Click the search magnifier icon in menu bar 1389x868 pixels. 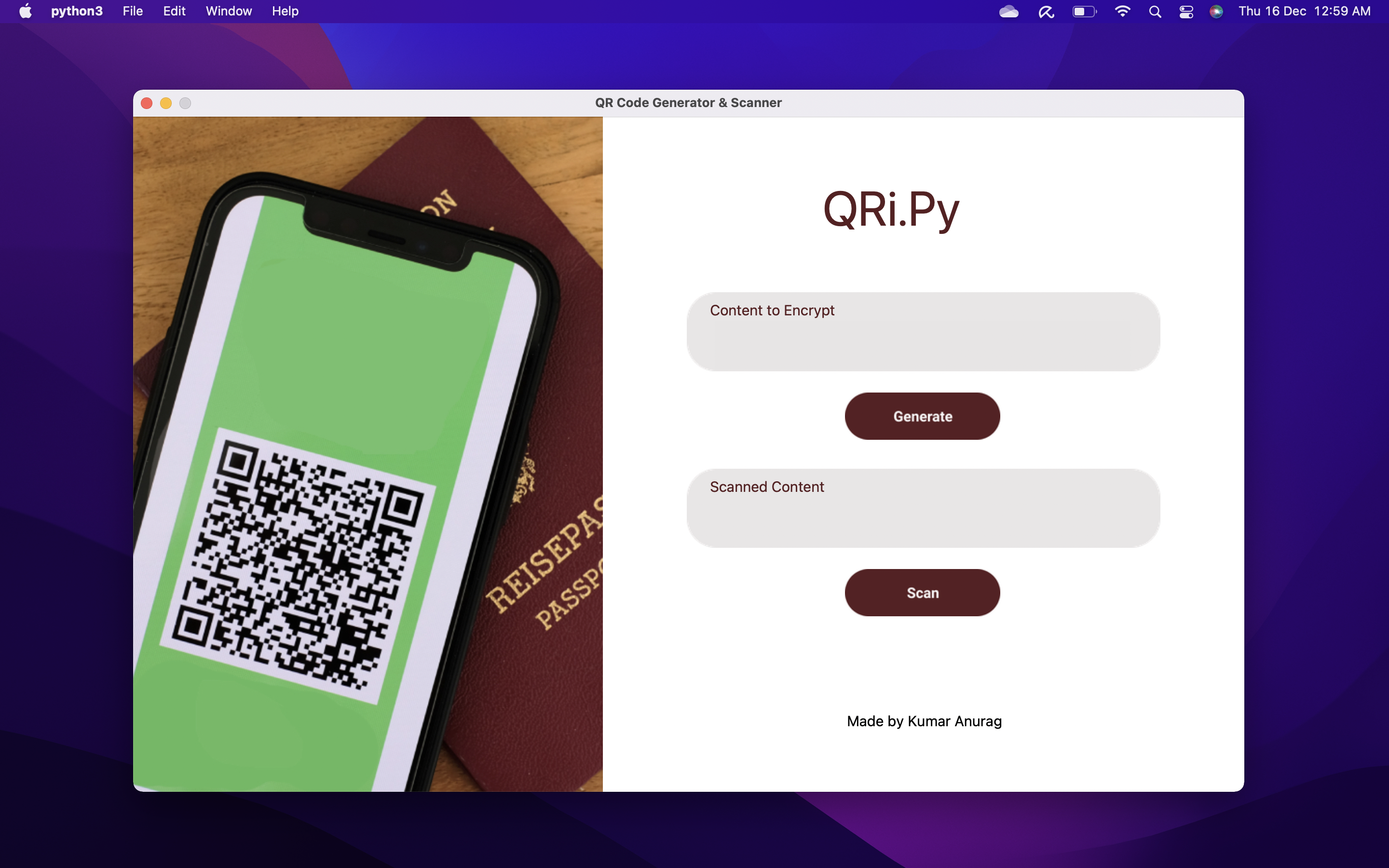pos(1153,12)
